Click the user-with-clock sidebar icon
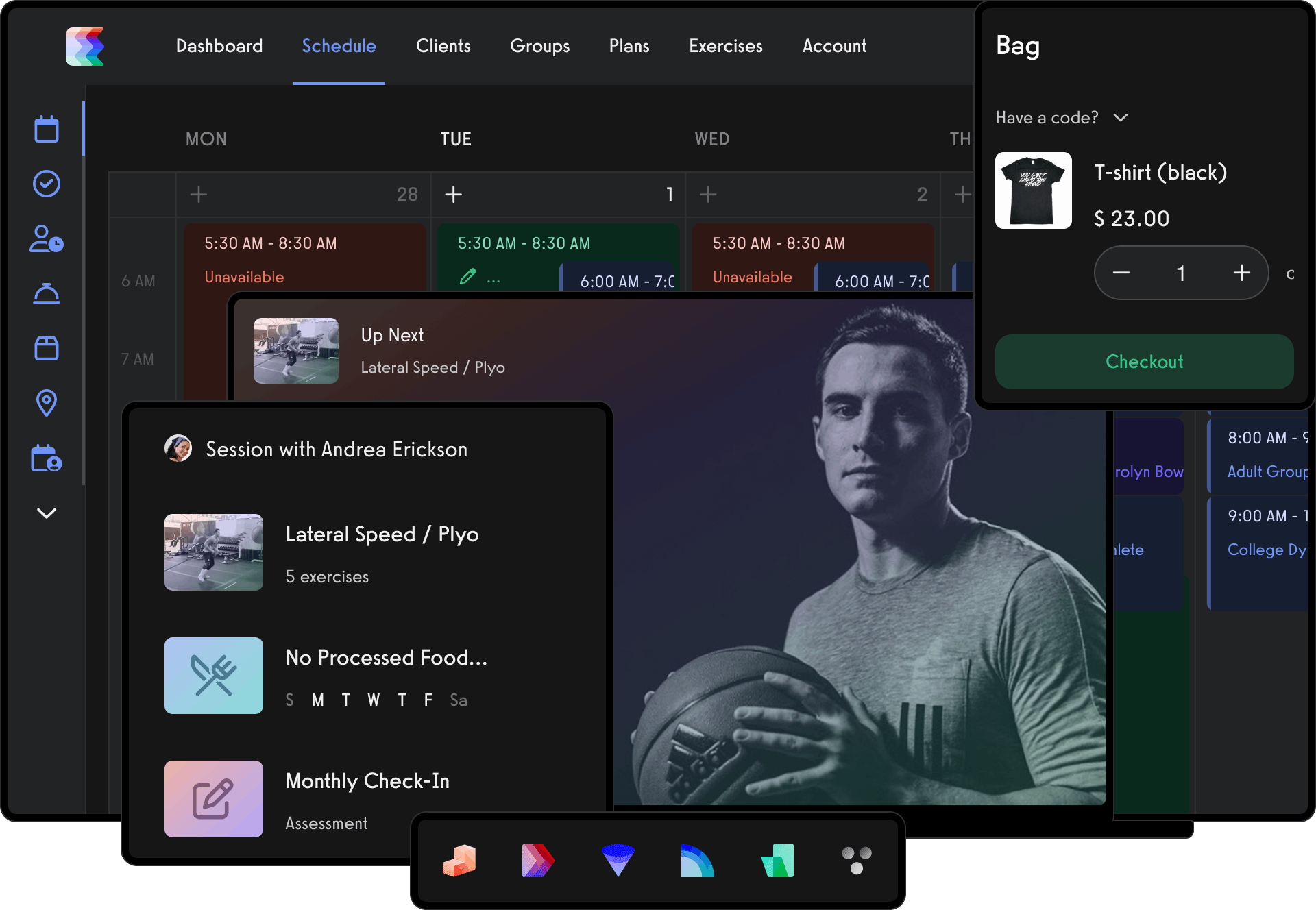 47,239
